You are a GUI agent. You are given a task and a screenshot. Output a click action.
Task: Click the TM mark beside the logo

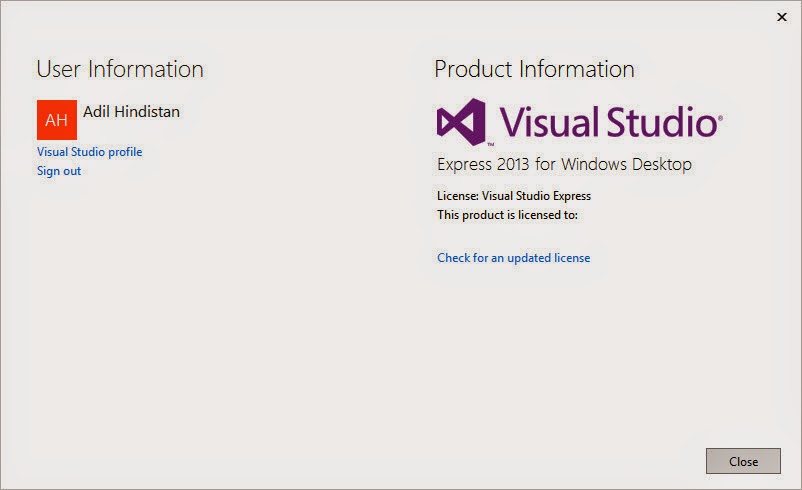(491, 145)
